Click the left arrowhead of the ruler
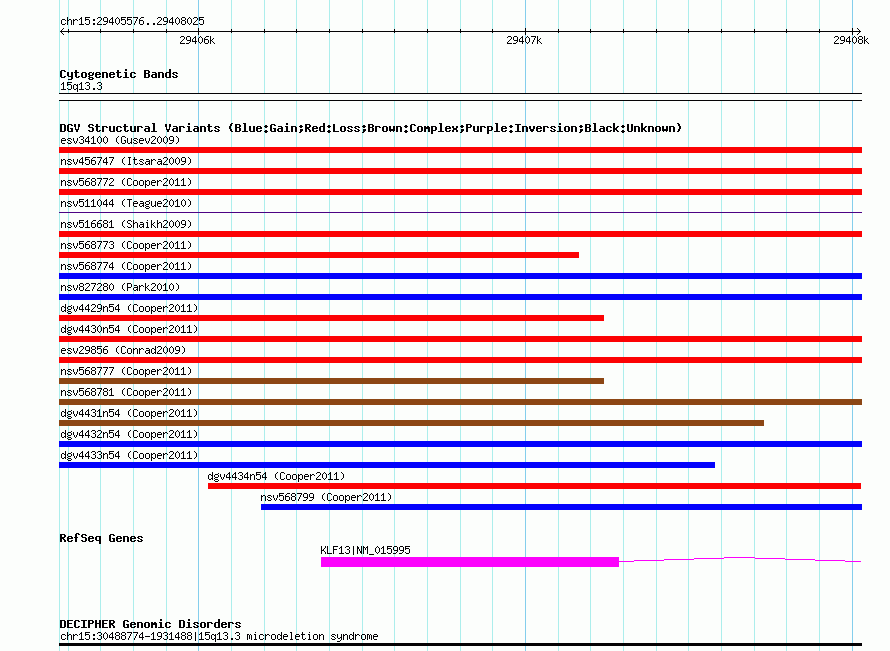Viewport: 890px width, 651px height. pyautogui.click(x=63, y=31)
